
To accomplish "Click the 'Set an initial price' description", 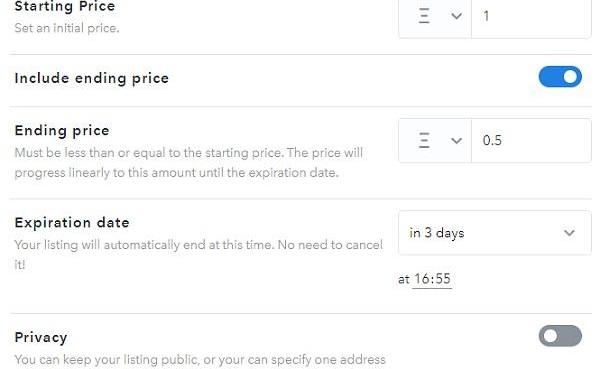I will point(67,28).
